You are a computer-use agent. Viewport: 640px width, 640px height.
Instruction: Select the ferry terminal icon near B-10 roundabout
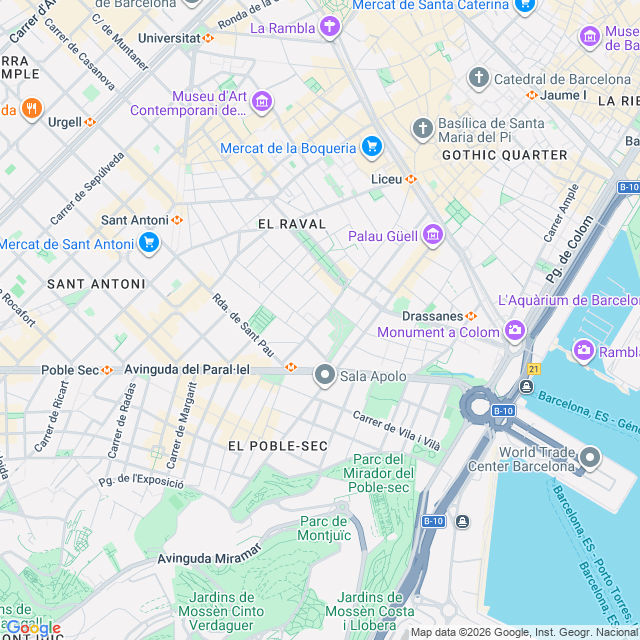tap(527, 386)
